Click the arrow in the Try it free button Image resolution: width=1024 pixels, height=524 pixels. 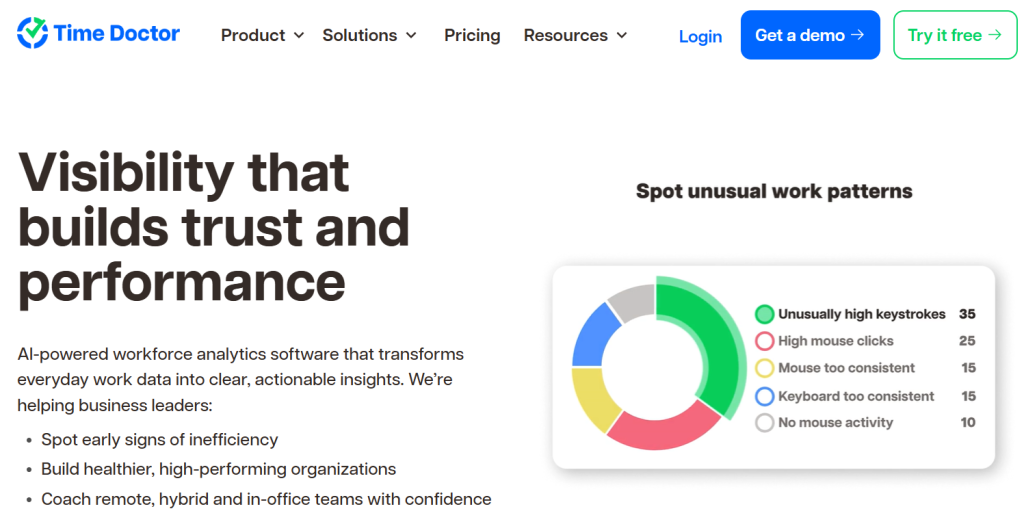point(994,35)
